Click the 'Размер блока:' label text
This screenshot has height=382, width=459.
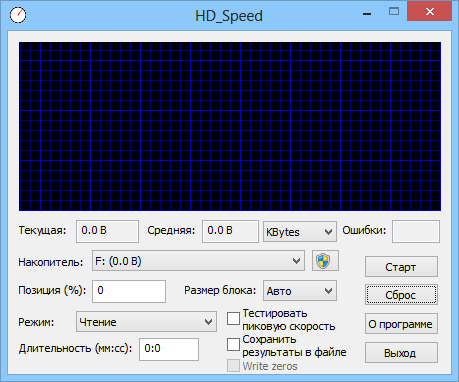220,290
